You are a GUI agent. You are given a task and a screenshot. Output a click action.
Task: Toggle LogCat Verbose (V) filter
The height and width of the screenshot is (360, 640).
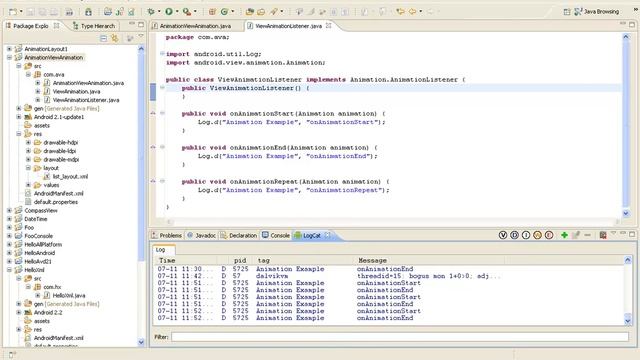coord(503,235)
